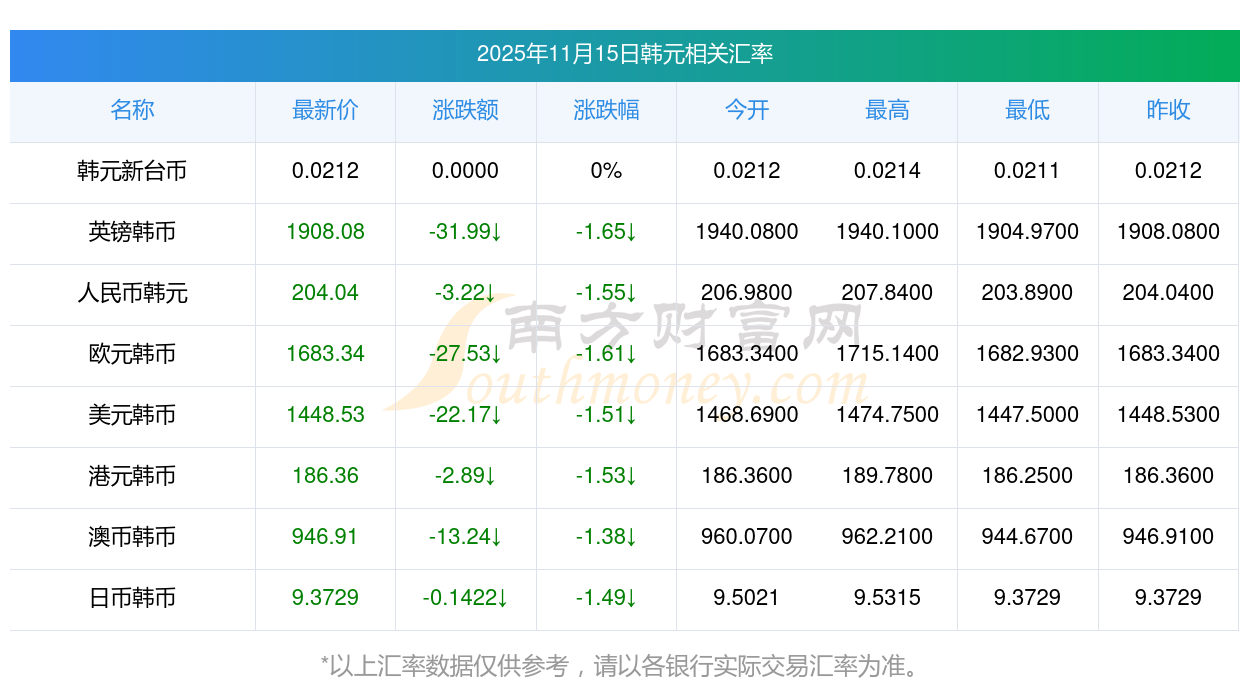Click the down arrow next to -3.22
This screenshot has width=1250, height=697.
pyautogui.click(x=490, y=294)
